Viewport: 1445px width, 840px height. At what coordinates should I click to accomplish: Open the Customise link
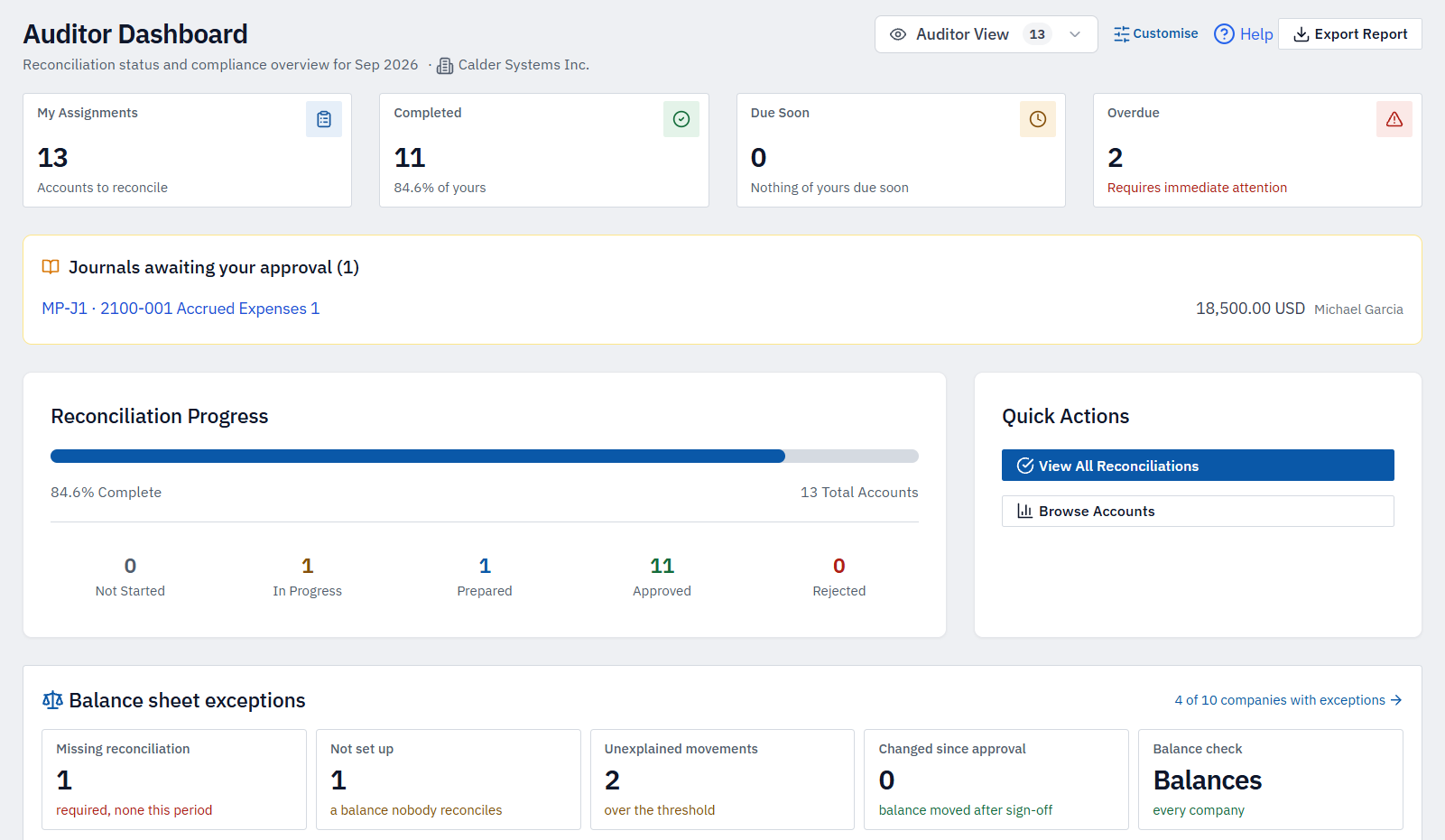pos(1155,33)
